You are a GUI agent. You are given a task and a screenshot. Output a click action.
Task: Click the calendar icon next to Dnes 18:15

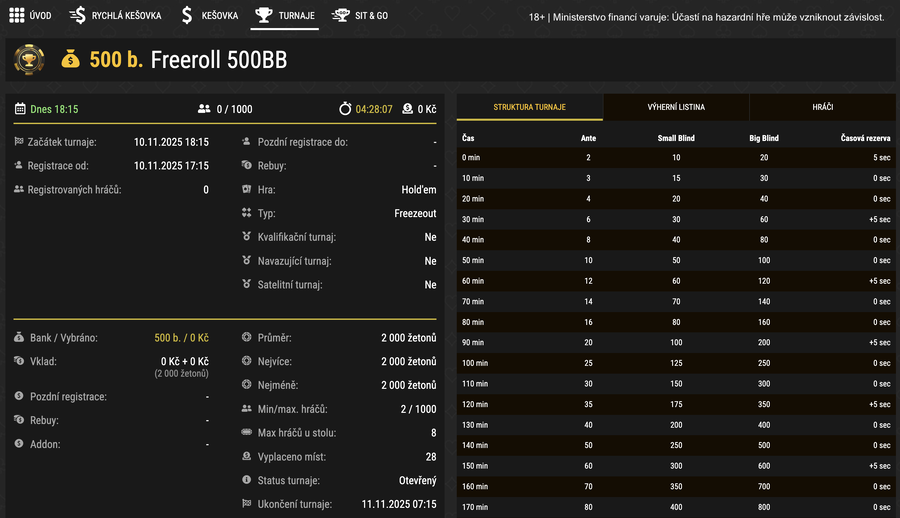20,109
